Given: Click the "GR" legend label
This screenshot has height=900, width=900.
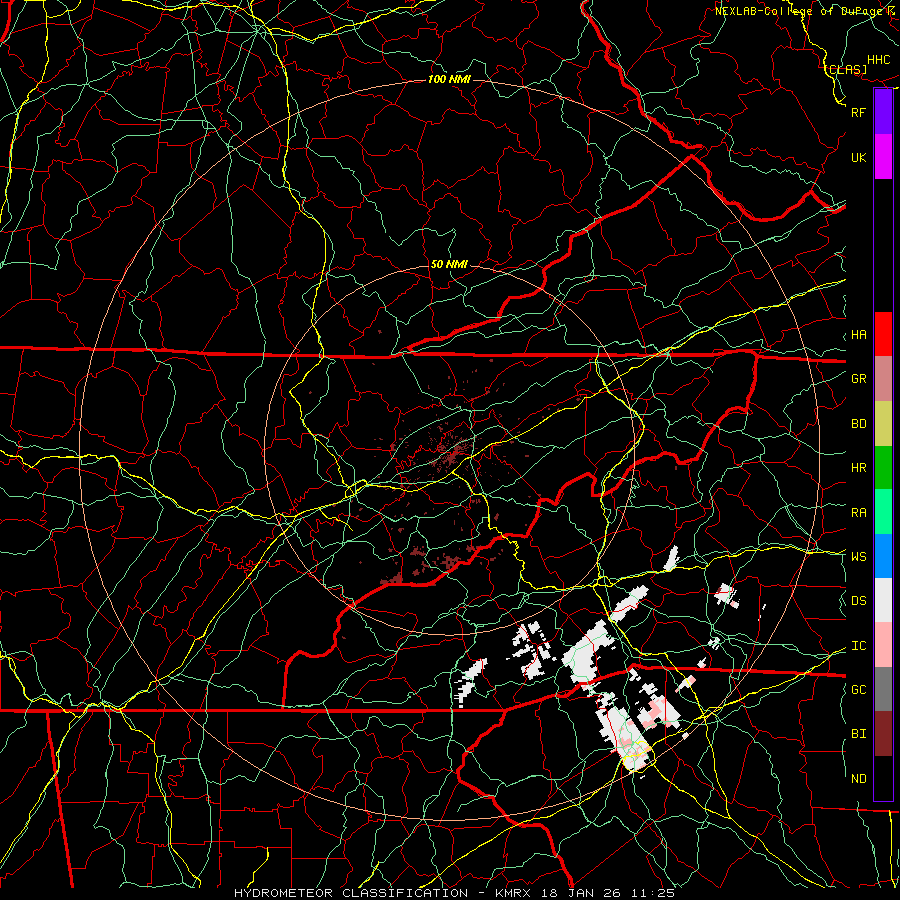Looking at the screenshot, I should point(859,379).
